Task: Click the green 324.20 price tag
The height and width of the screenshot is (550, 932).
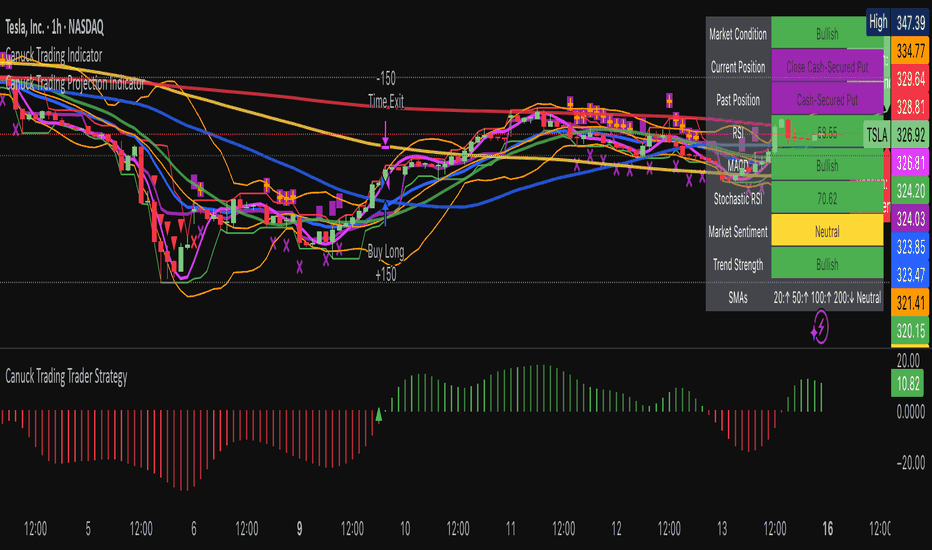Action: tap(911, 191)
